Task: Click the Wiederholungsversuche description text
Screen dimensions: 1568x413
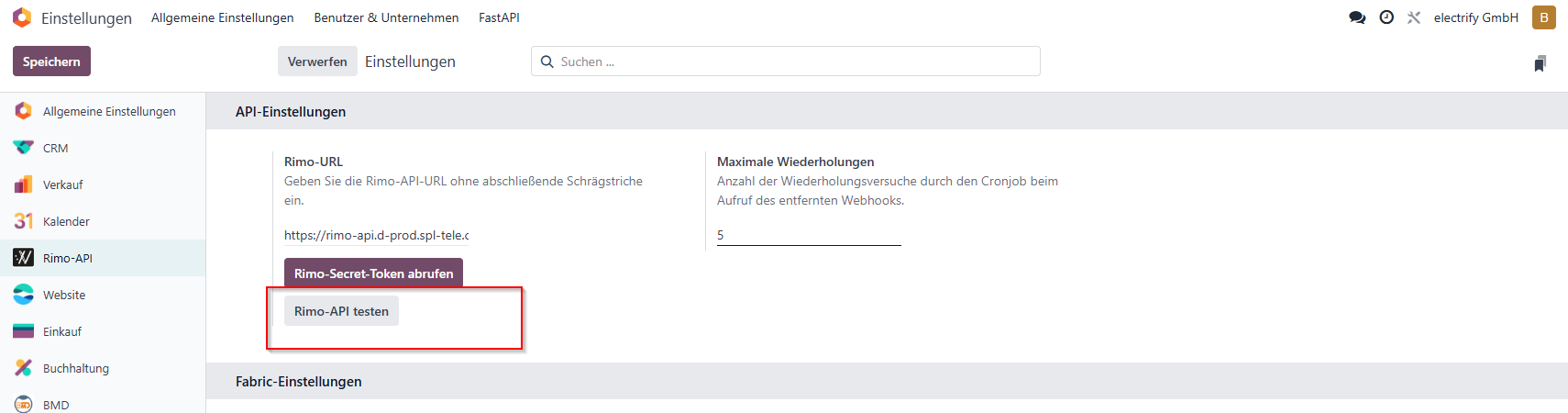Action: point(888,191)
